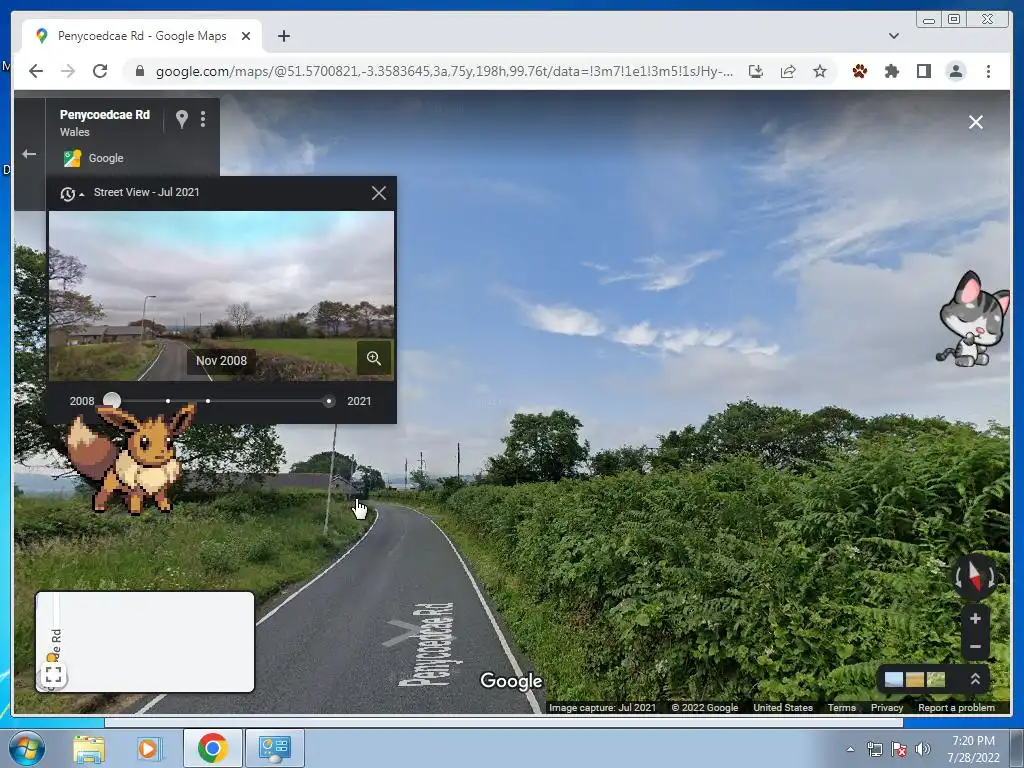The height and width of the screenshot is (768, 1024).
Task: Click the minimap in the corner
Action: coord(145,642)
